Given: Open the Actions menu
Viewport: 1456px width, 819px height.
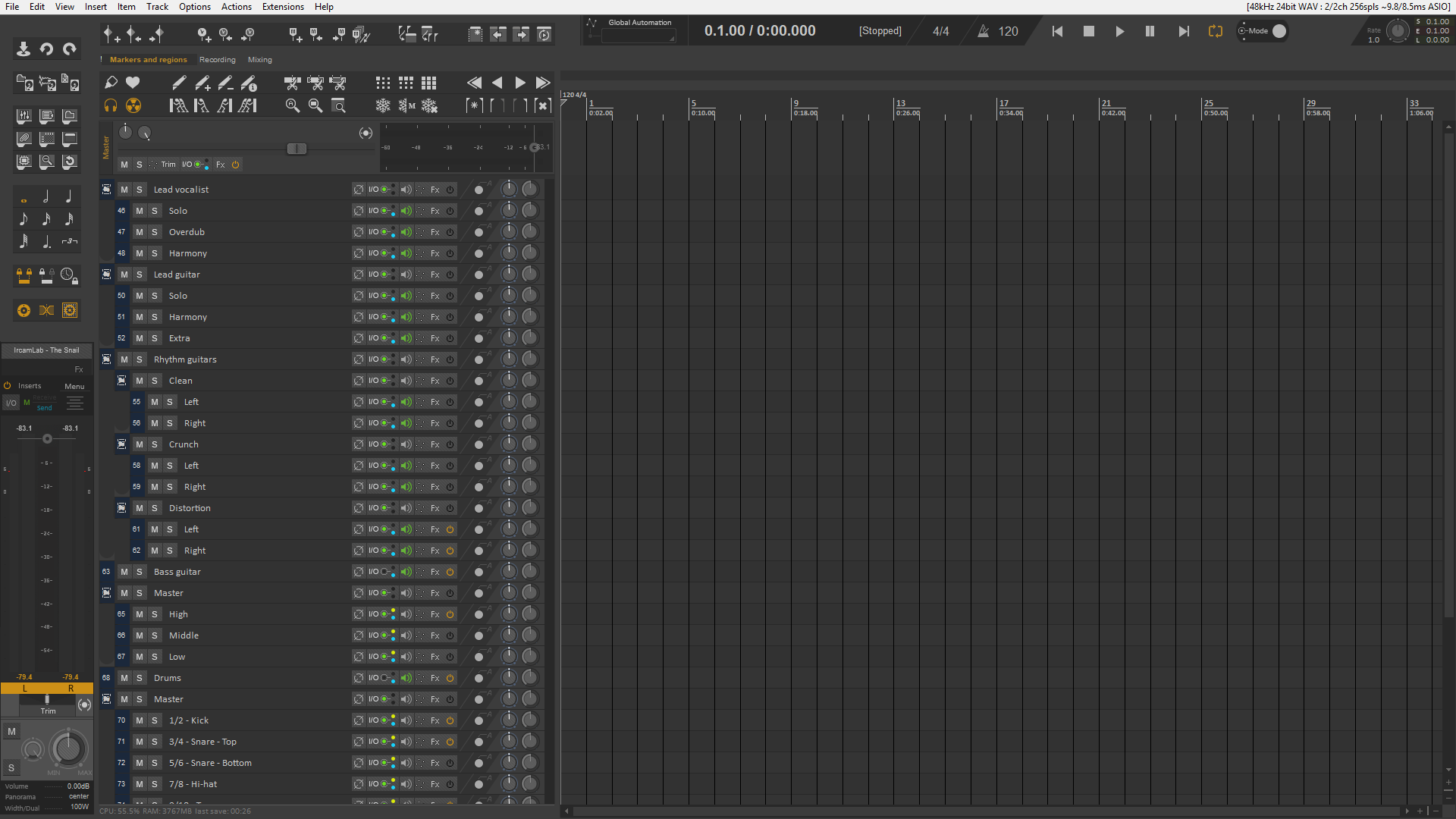Looking at the screenshot, I should pos(237,7).
